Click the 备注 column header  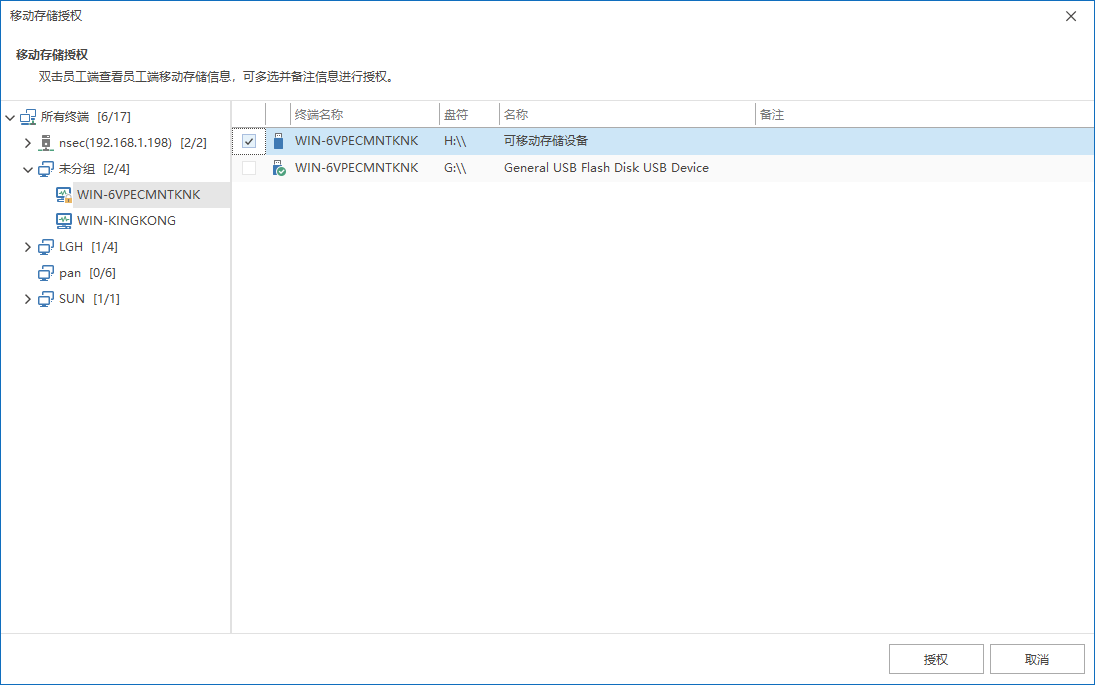[x=925, y=115]
